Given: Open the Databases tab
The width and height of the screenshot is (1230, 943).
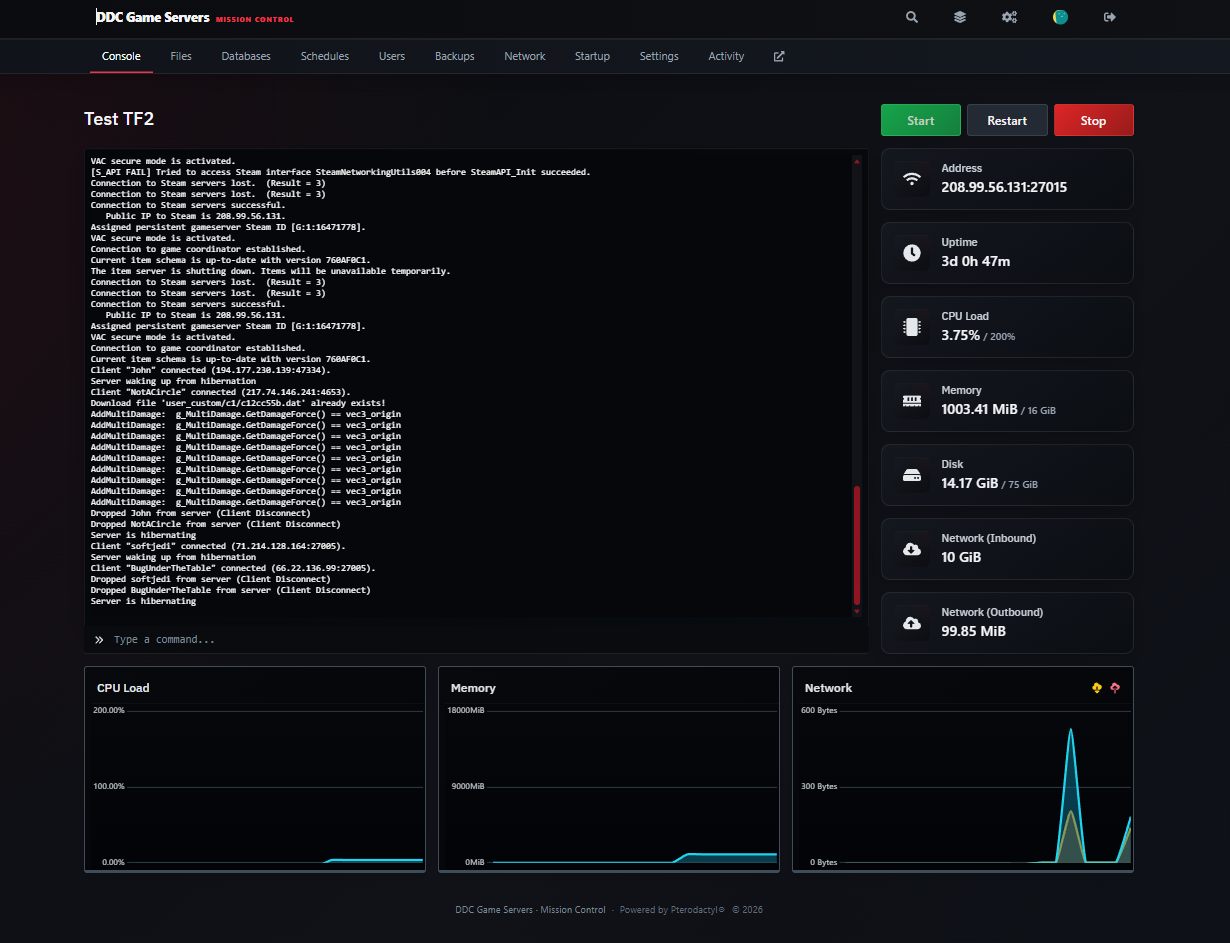Looking at the screenshot, I should tap(246, 56).
